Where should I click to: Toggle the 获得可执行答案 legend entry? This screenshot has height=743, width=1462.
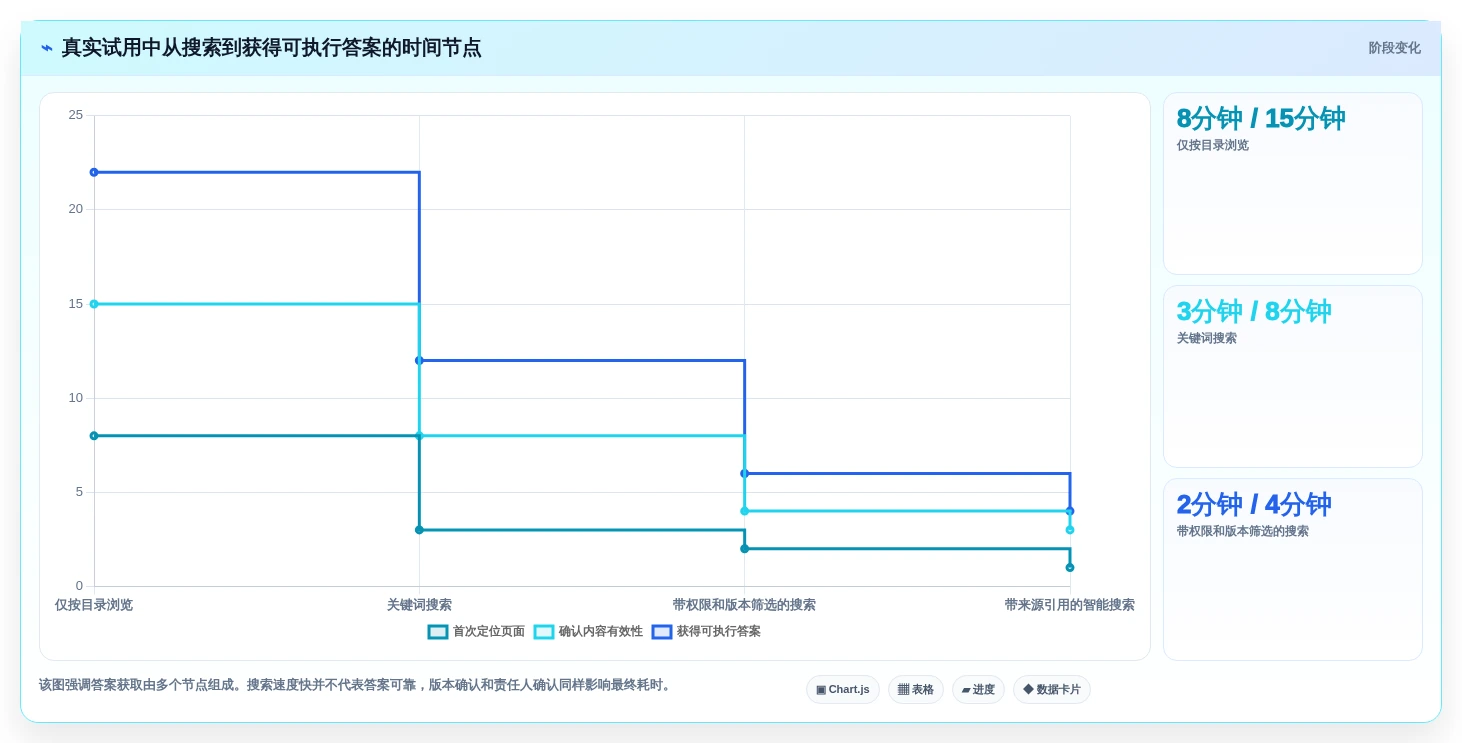point(706,632)
